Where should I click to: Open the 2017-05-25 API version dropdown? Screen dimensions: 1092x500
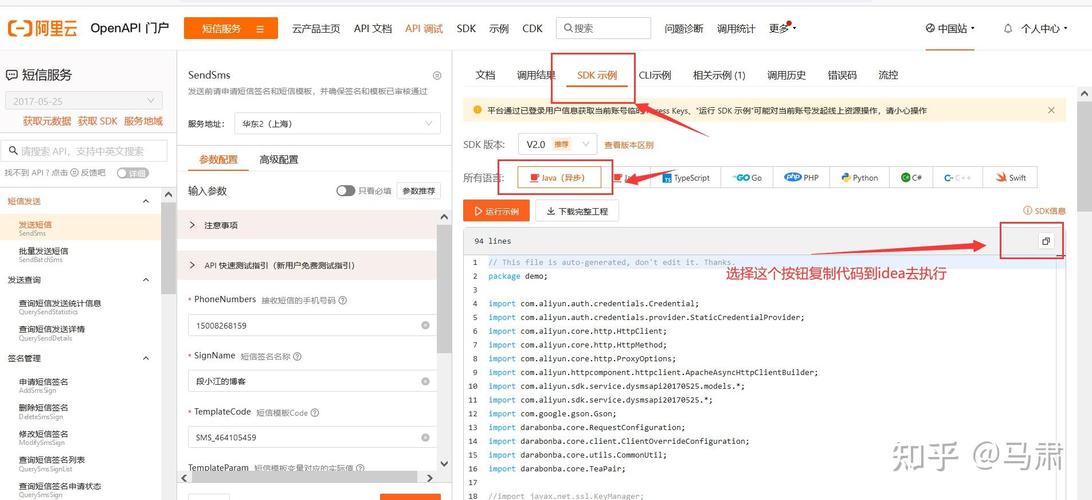point(84,101)
